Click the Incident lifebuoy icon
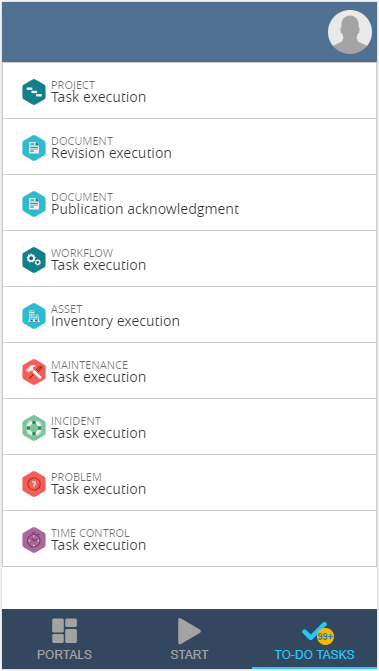Viewport: 379px width, 671px height. pos(34,428)
